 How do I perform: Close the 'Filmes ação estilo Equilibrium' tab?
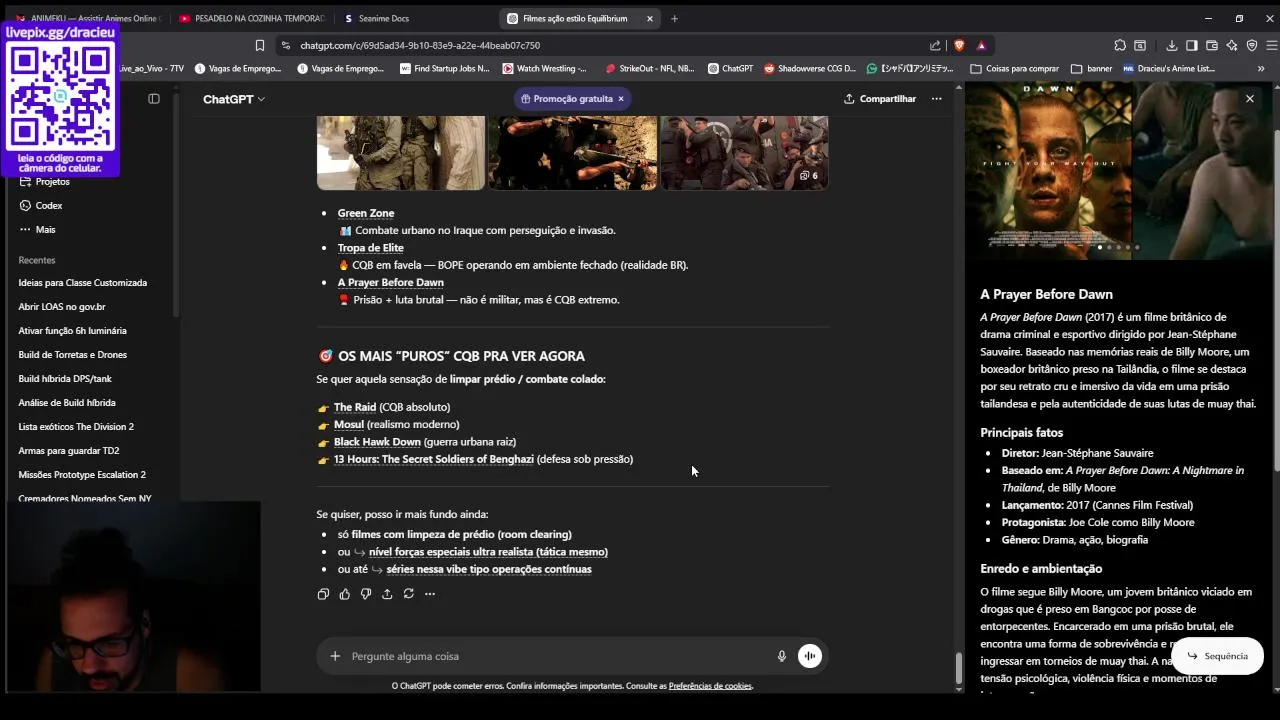tap(650, 18)
